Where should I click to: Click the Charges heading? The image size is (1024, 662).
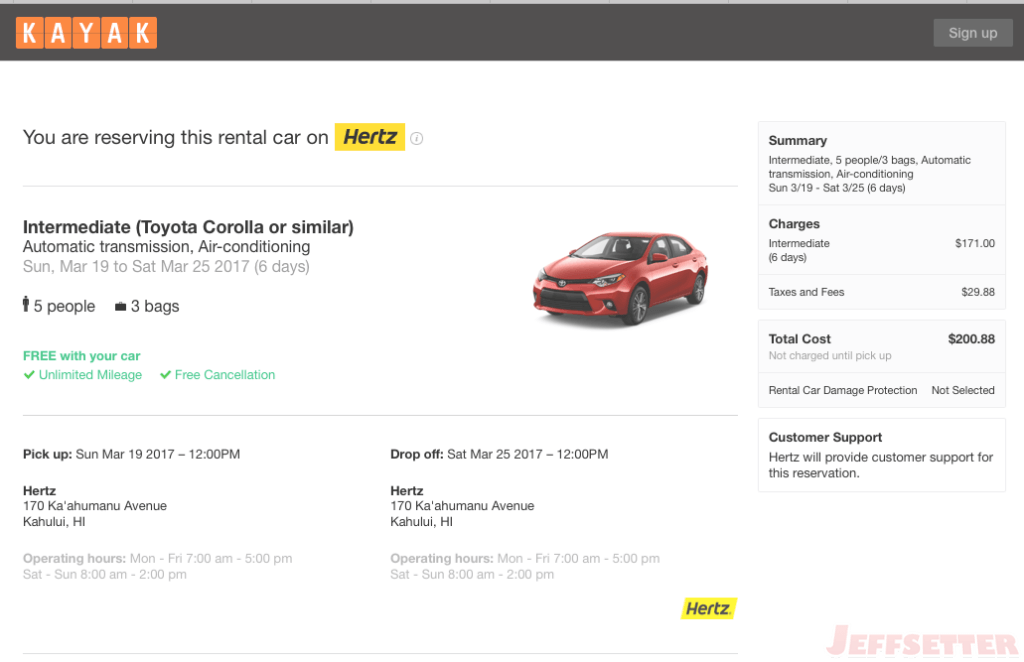793,224
